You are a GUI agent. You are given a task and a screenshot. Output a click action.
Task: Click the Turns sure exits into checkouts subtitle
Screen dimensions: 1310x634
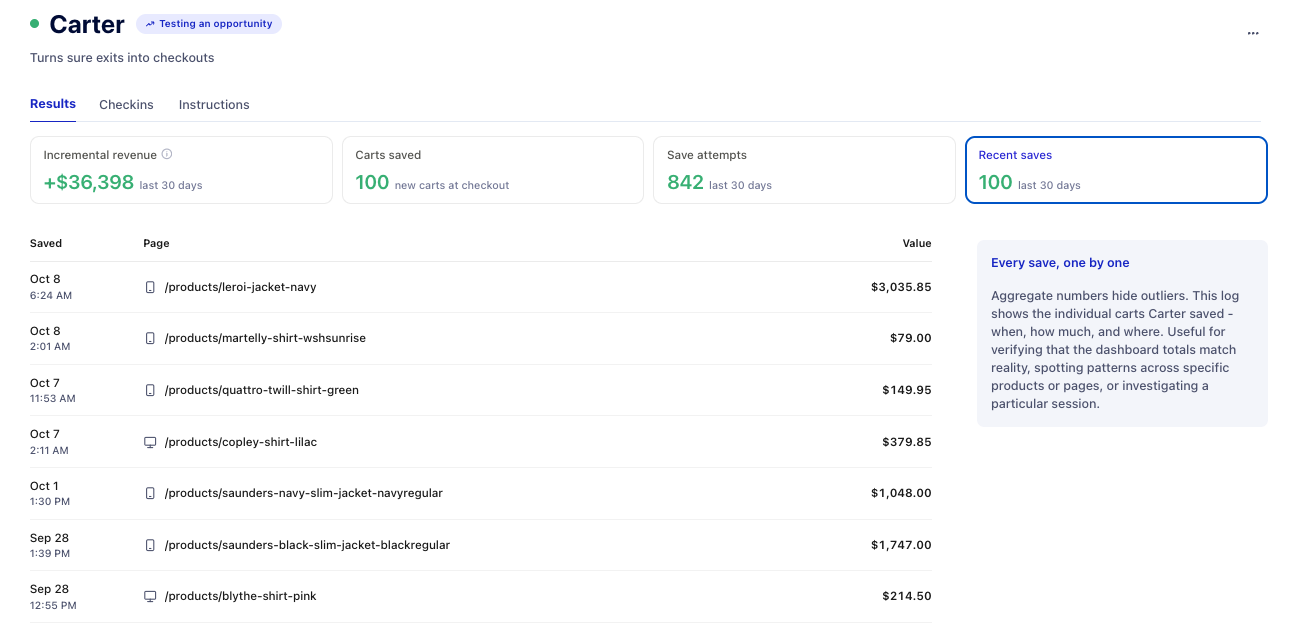click(x=122, y=58)
